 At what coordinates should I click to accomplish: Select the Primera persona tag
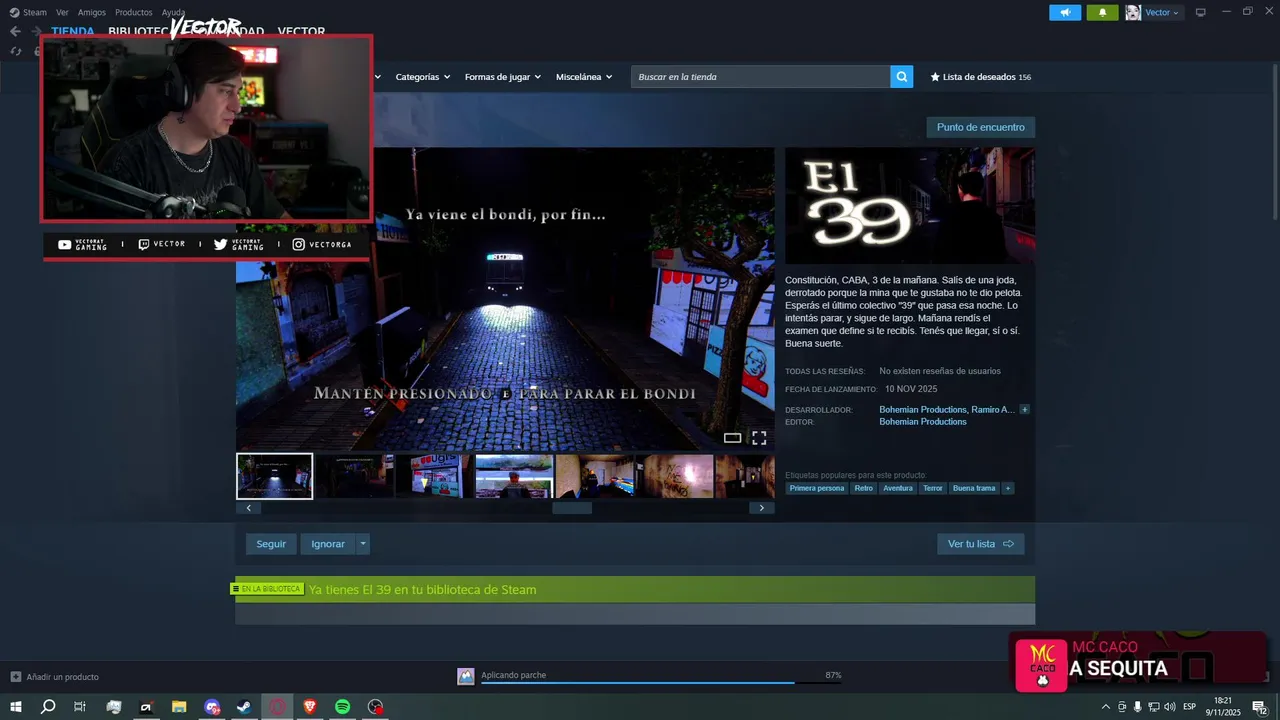click(817, 488)
